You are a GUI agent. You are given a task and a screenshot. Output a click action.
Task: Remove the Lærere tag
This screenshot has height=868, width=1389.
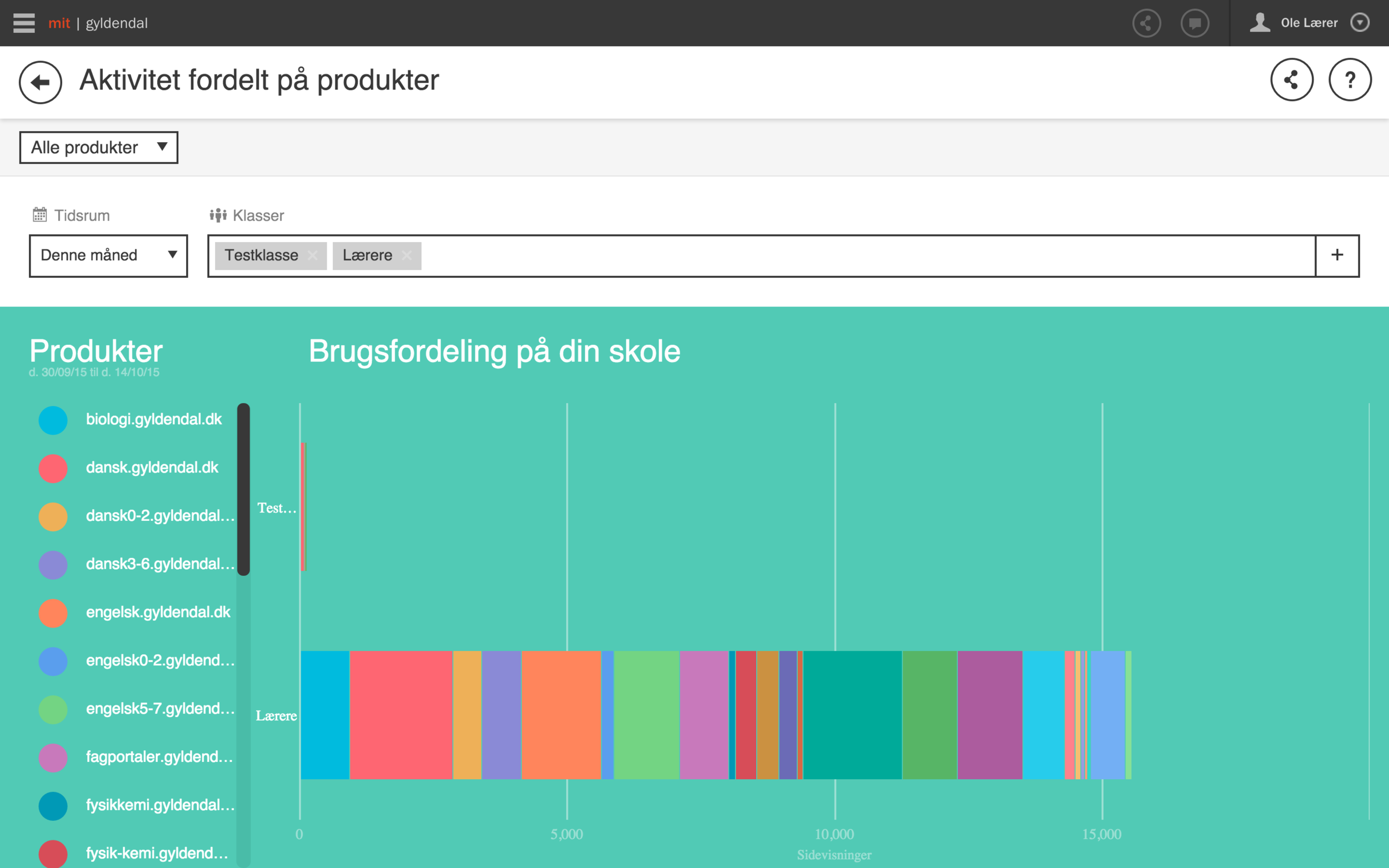407,255
